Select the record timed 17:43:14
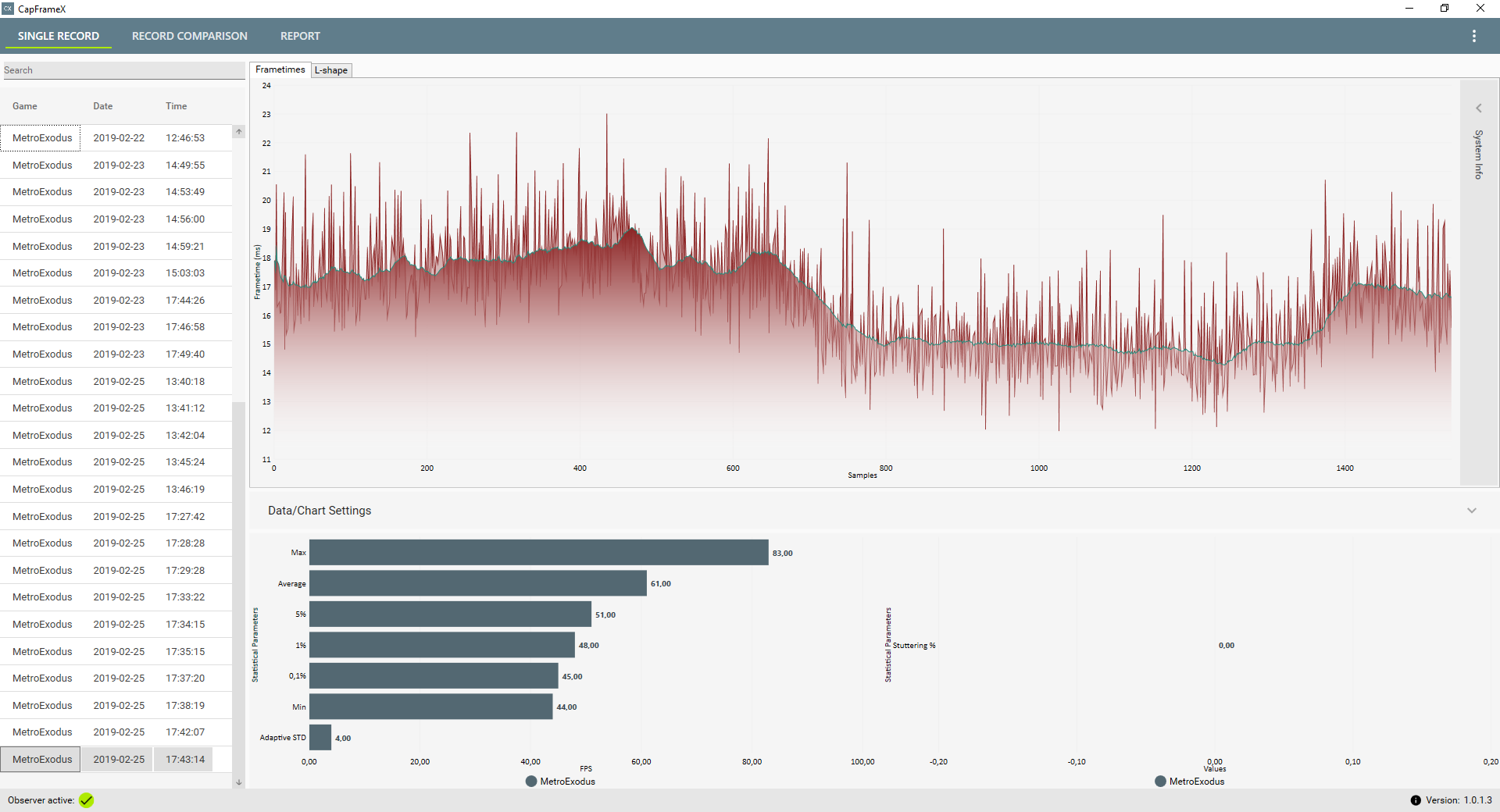The height and width of the screenshot is (812, 1500). (116, 760)
